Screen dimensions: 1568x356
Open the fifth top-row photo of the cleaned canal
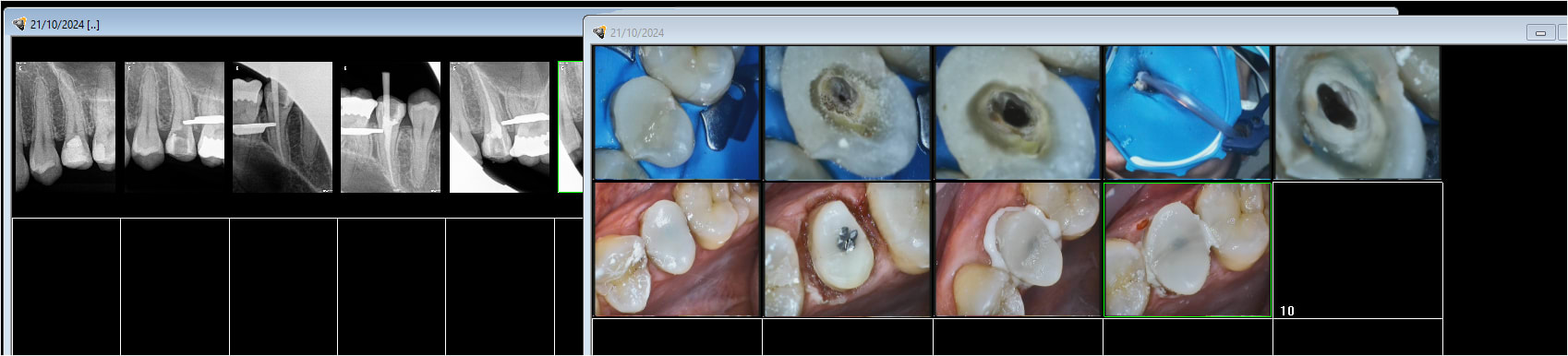click(1357, 113)
